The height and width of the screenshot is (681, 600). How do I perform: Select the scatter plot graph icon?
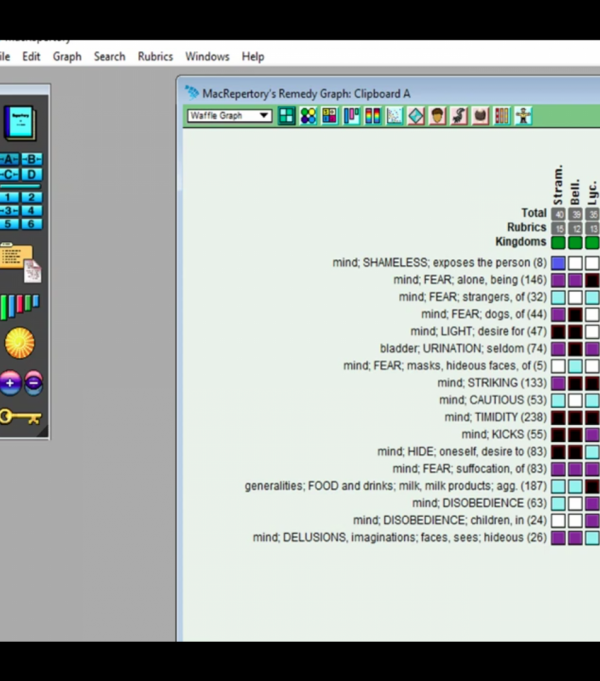coord(394,116)
